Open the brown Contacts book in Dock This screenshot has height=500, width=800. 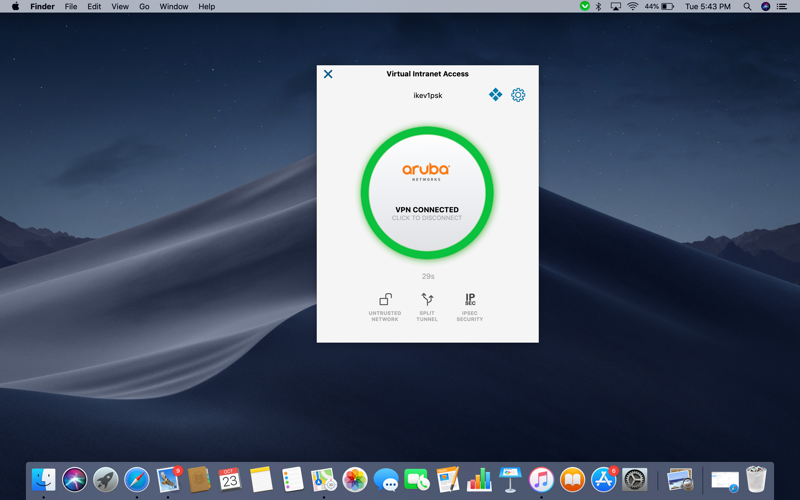[199, 480]
